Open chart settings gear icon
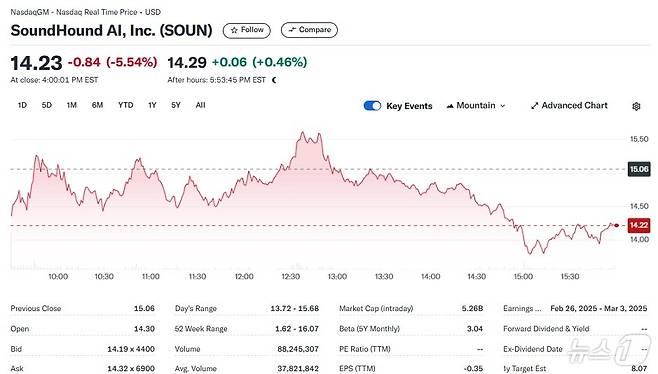 coord(636,106)
